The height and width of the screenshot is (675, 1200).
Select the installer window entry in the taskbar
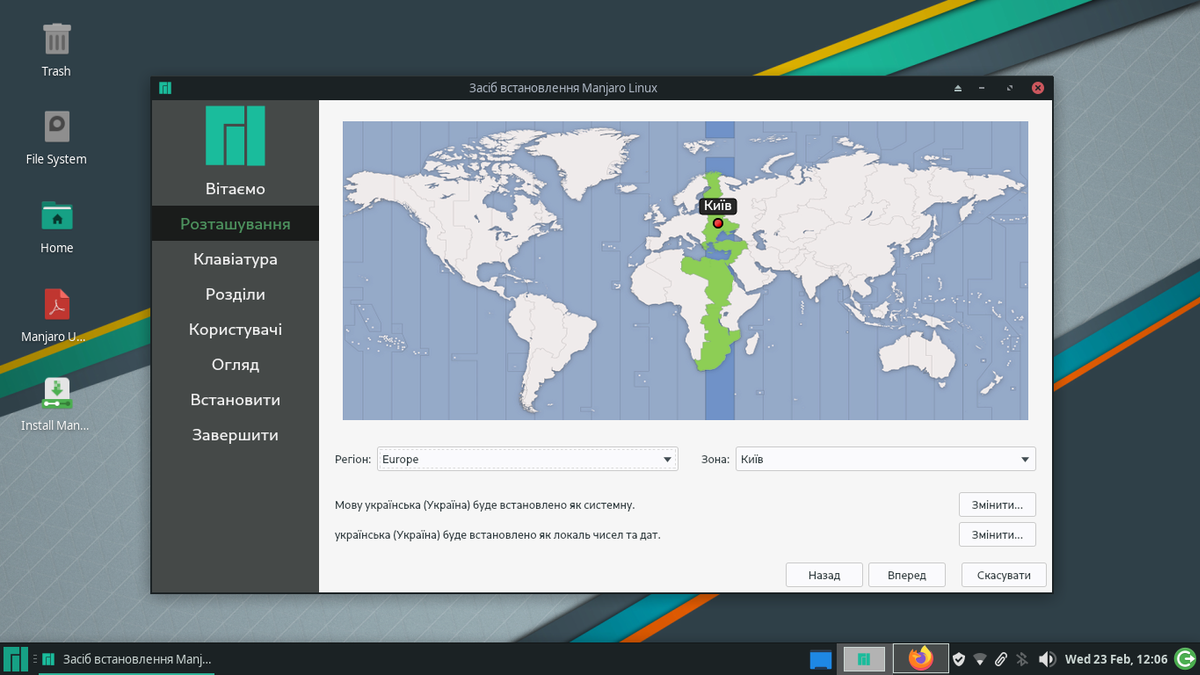coord(127,659)
